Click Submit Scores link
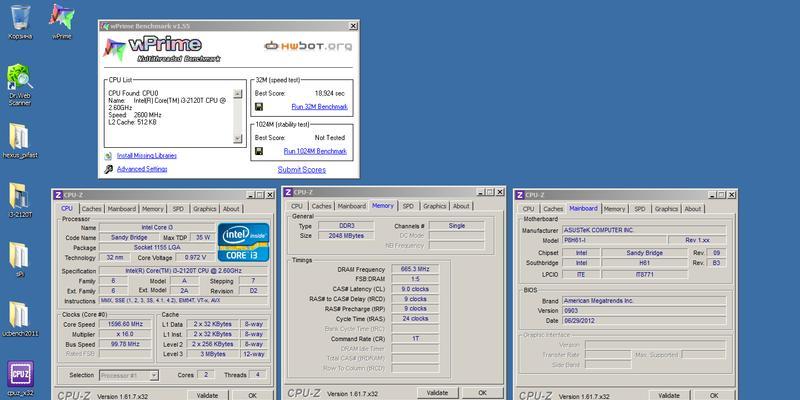800x400 pixels. [x=302, y=169]
